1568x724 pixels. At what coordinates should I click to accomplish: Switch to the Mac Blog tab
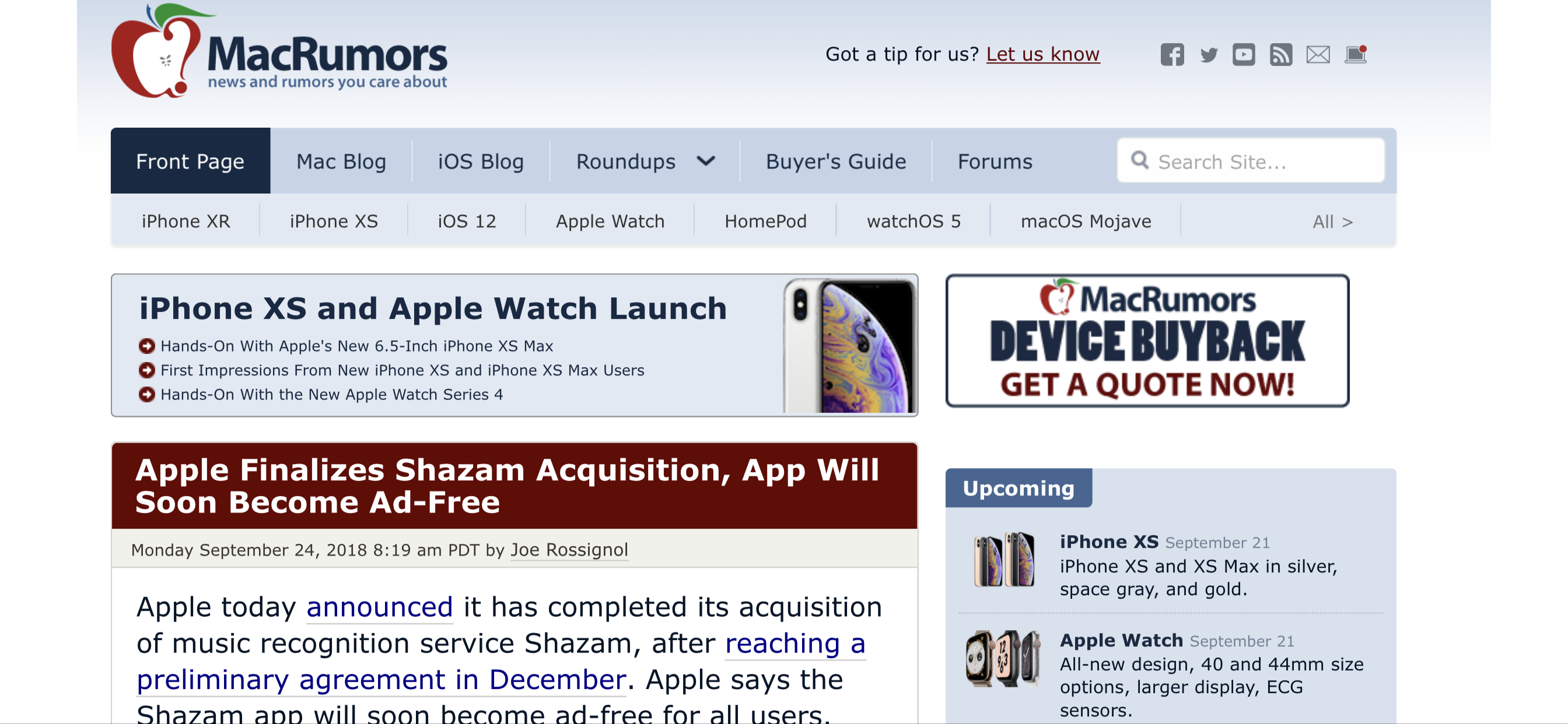(x=341, y=161)
